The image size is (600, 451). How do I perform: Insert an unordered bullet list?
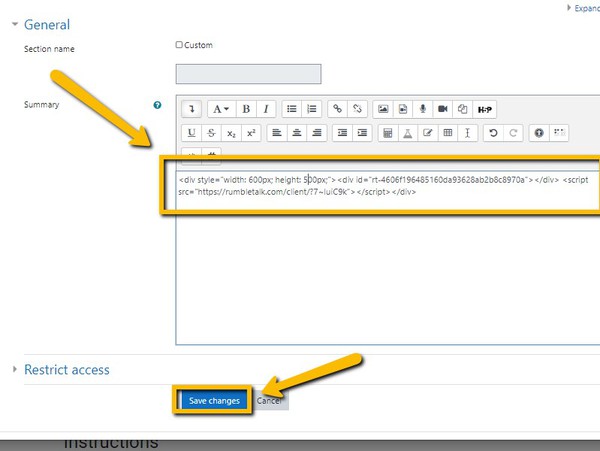tap(291, 108)
